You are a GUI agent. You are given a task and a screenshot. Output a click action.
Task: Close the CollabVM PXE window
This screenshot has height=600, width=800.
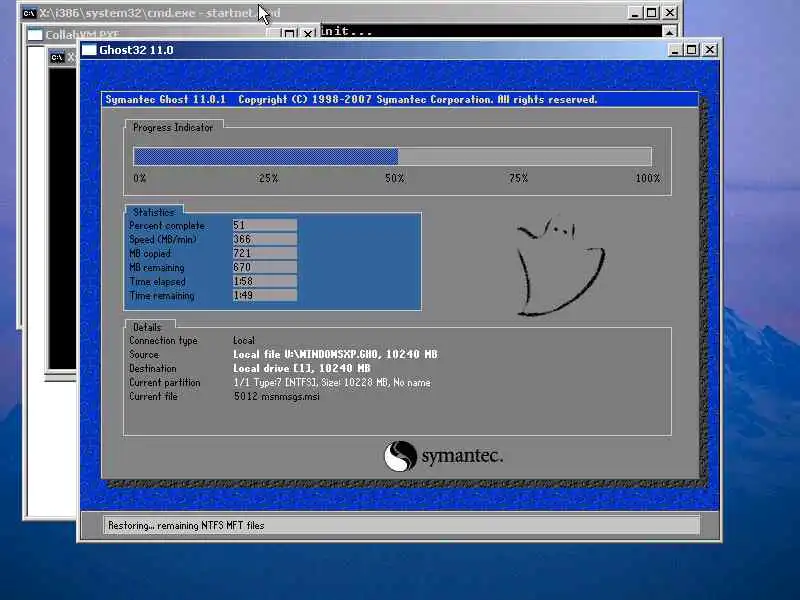tap(308, 34)
